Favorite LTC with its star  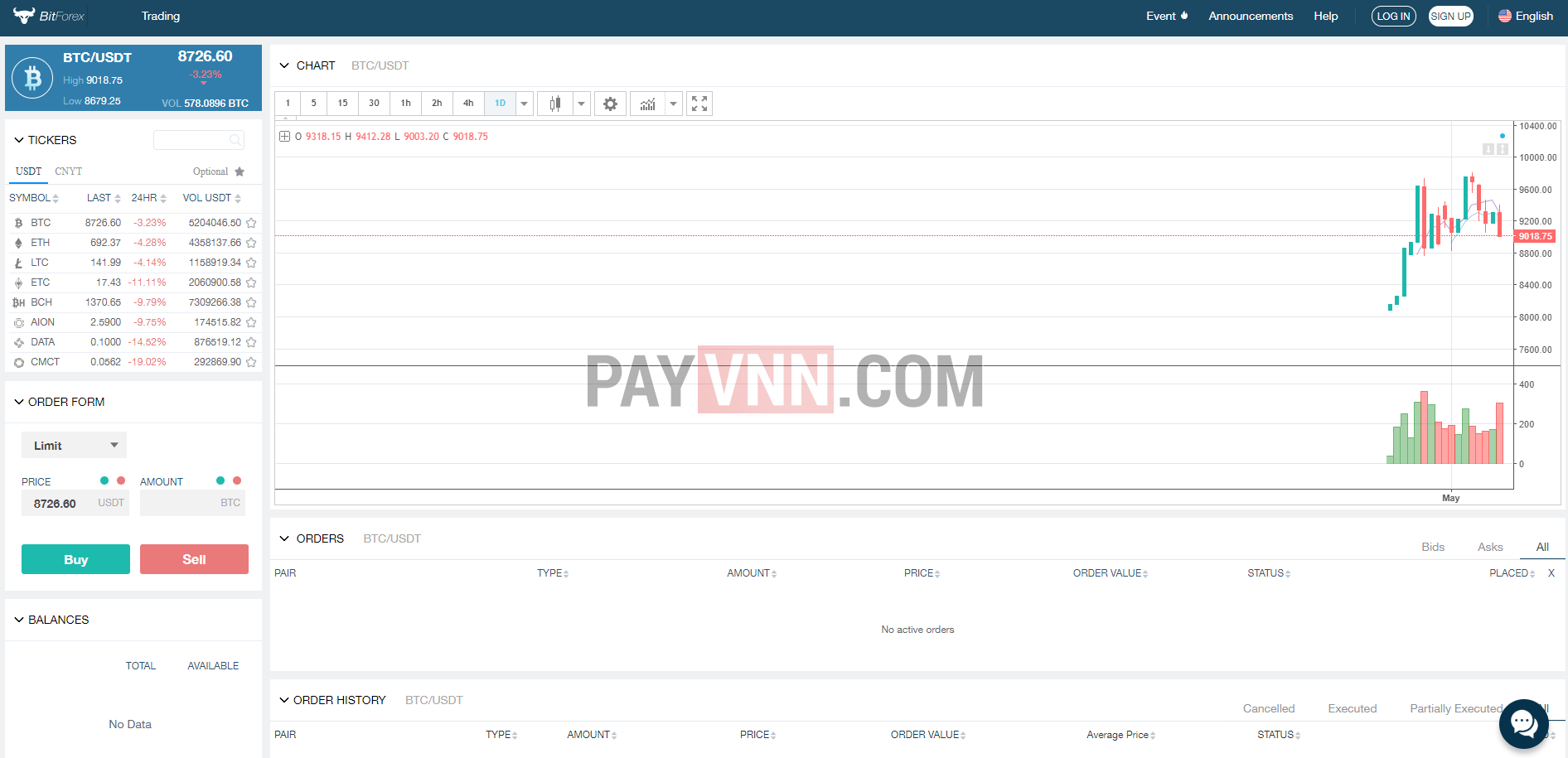(251, 263)
